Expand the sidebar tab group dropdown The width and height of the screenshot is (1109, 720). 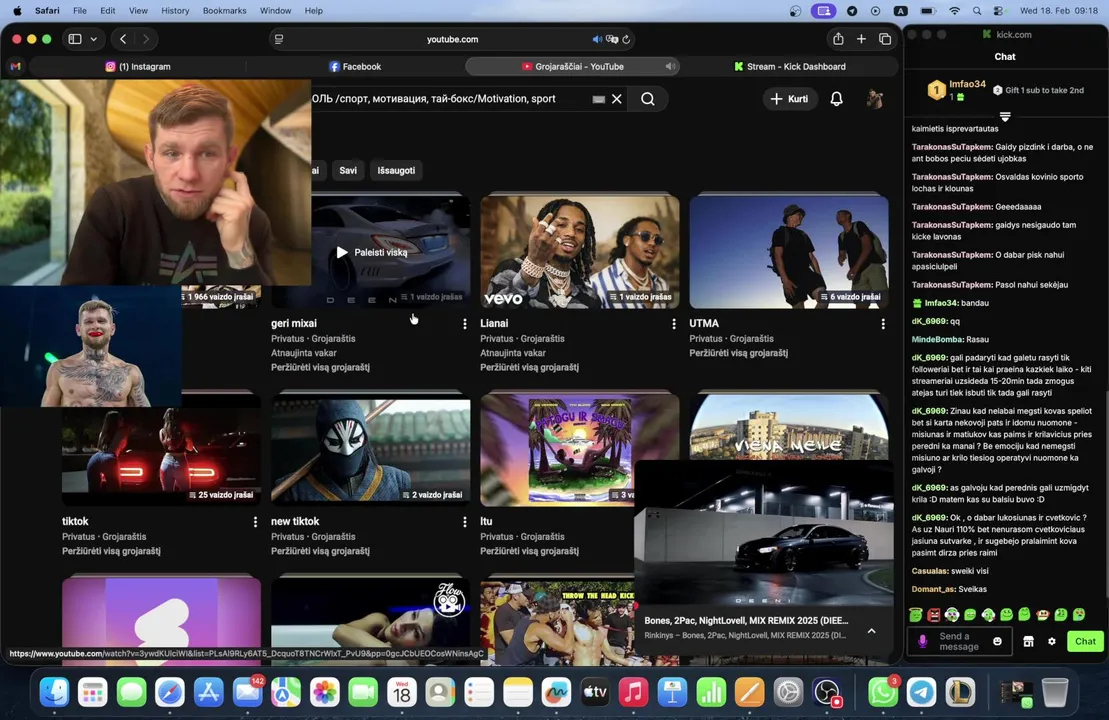[x=93, y=39]
